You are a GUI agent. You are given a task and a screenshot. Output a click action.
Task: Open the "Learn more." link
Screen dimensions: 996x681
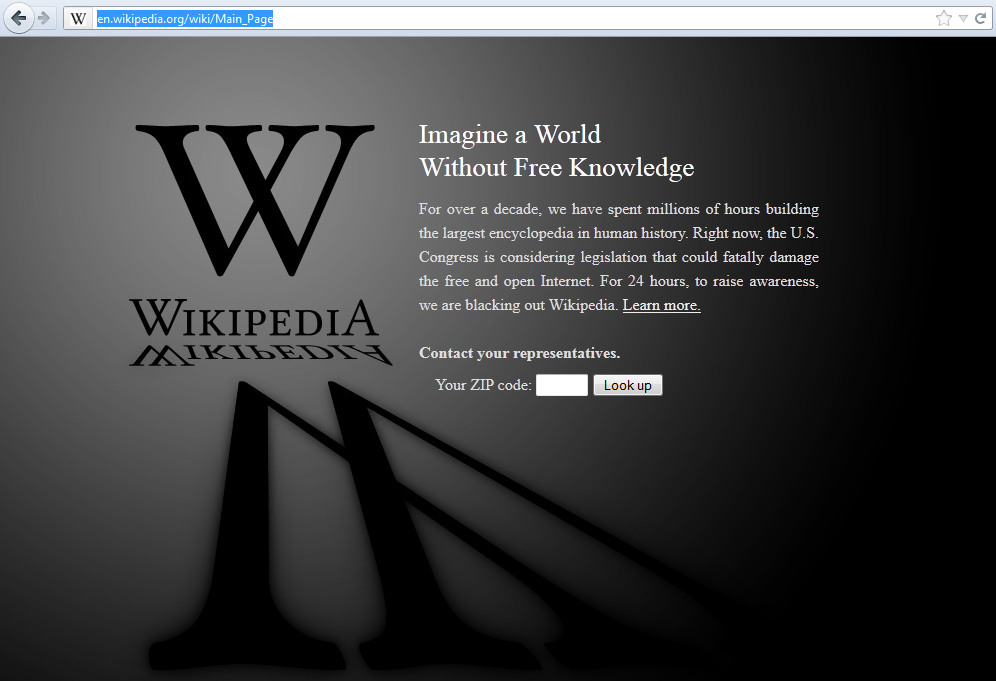coord(661,305)
